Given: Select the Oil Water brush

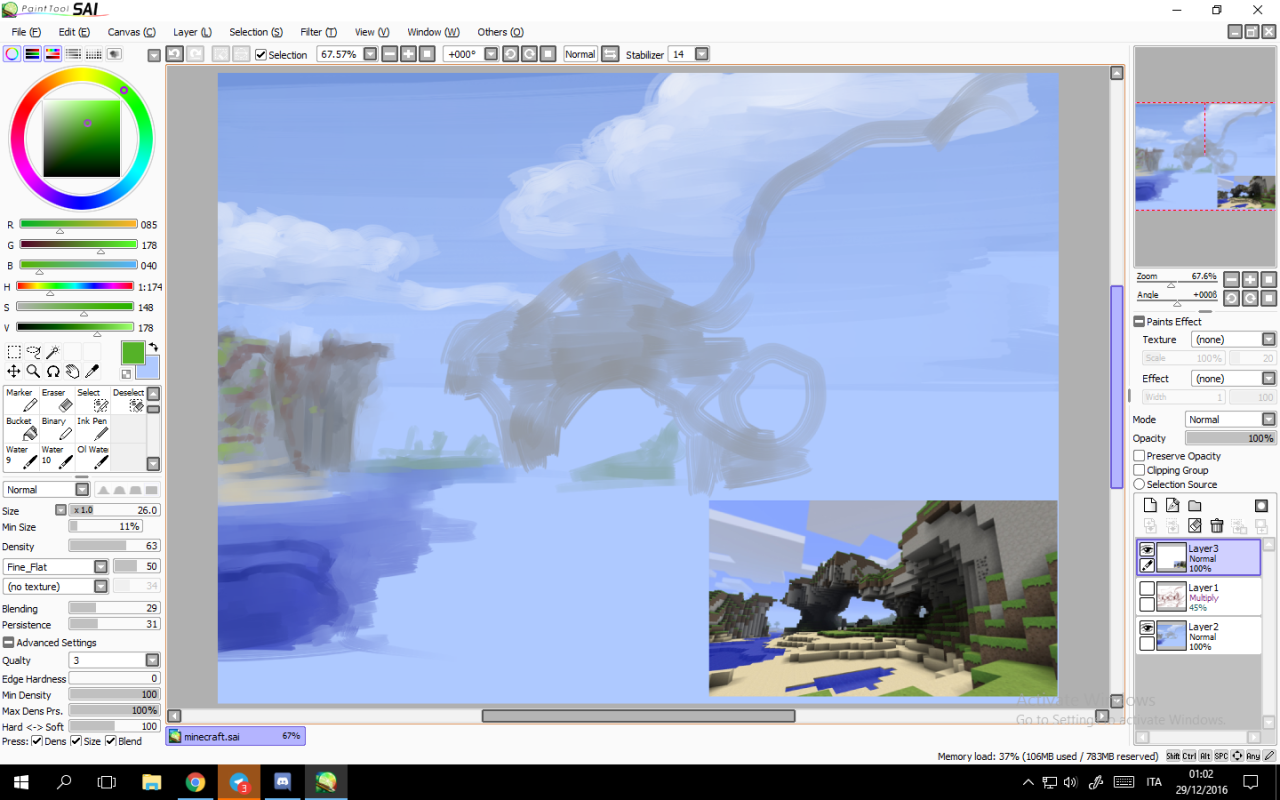Looking at the screenshot, I should (92, 457).
